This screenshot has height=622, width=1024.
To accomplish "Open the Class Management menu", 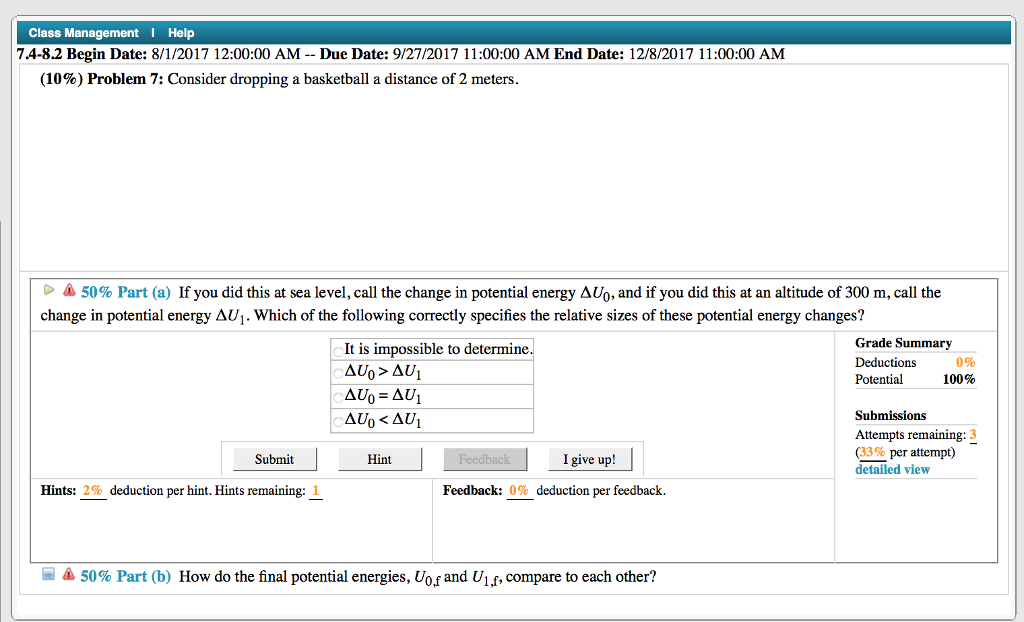I will 83,33.
